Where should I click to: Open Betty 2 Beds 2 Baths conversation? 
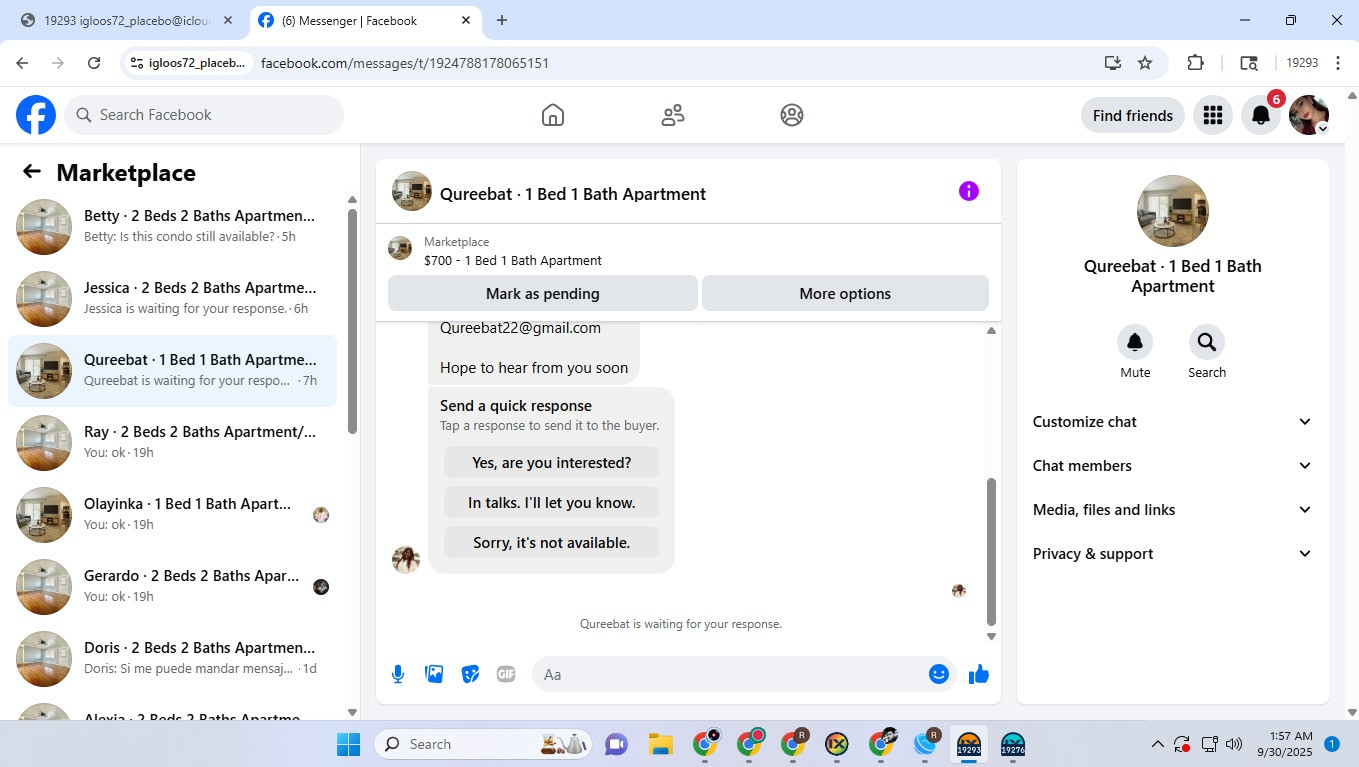point(172,227)
